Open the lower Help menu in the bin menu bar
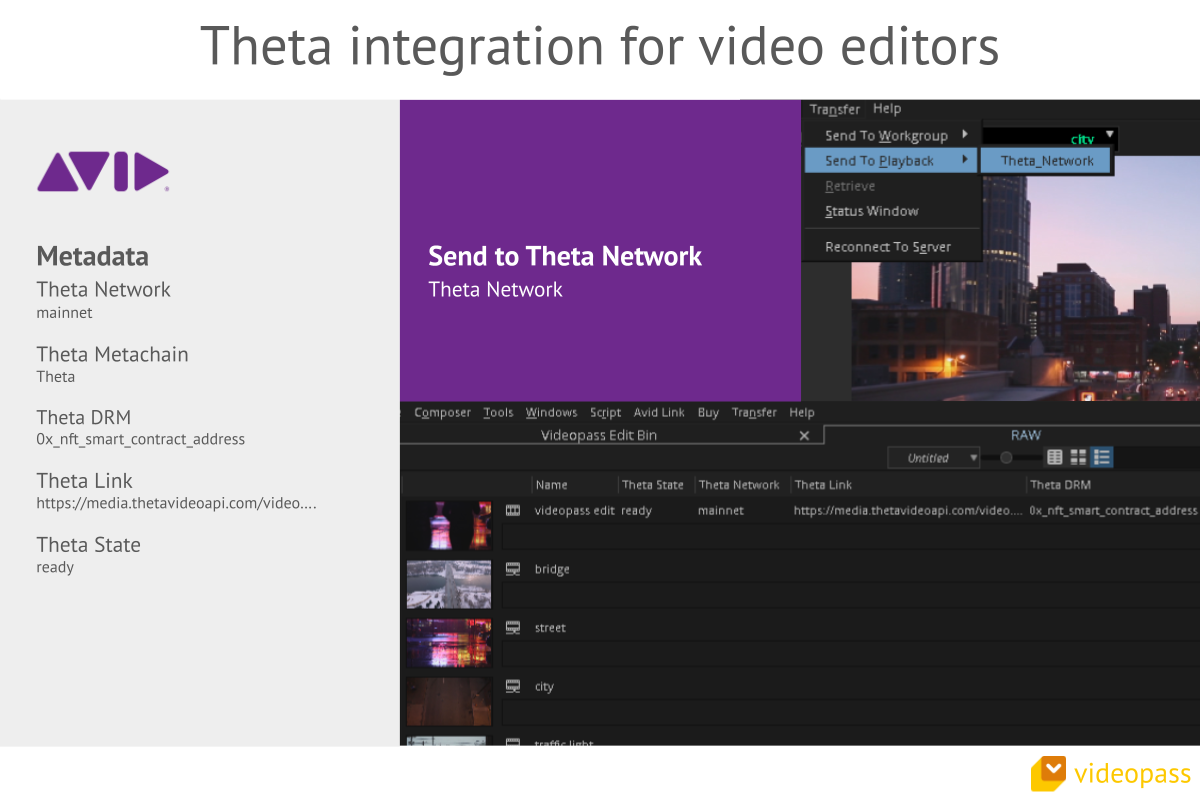The width and height of the screenshot is (1200, 800). [x=802, y=412]
